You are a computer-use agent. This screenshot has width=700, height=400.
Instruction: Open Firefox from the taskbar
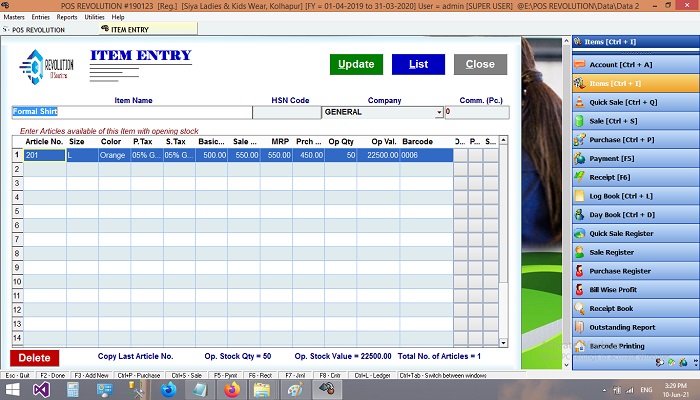232,390
